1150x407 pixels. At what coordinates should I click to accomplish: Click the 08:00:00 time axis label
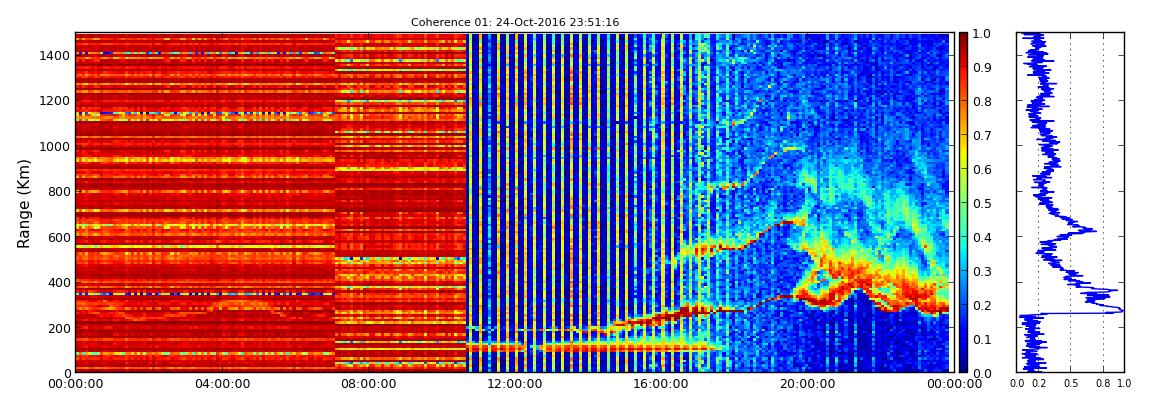tap(367, 384)
